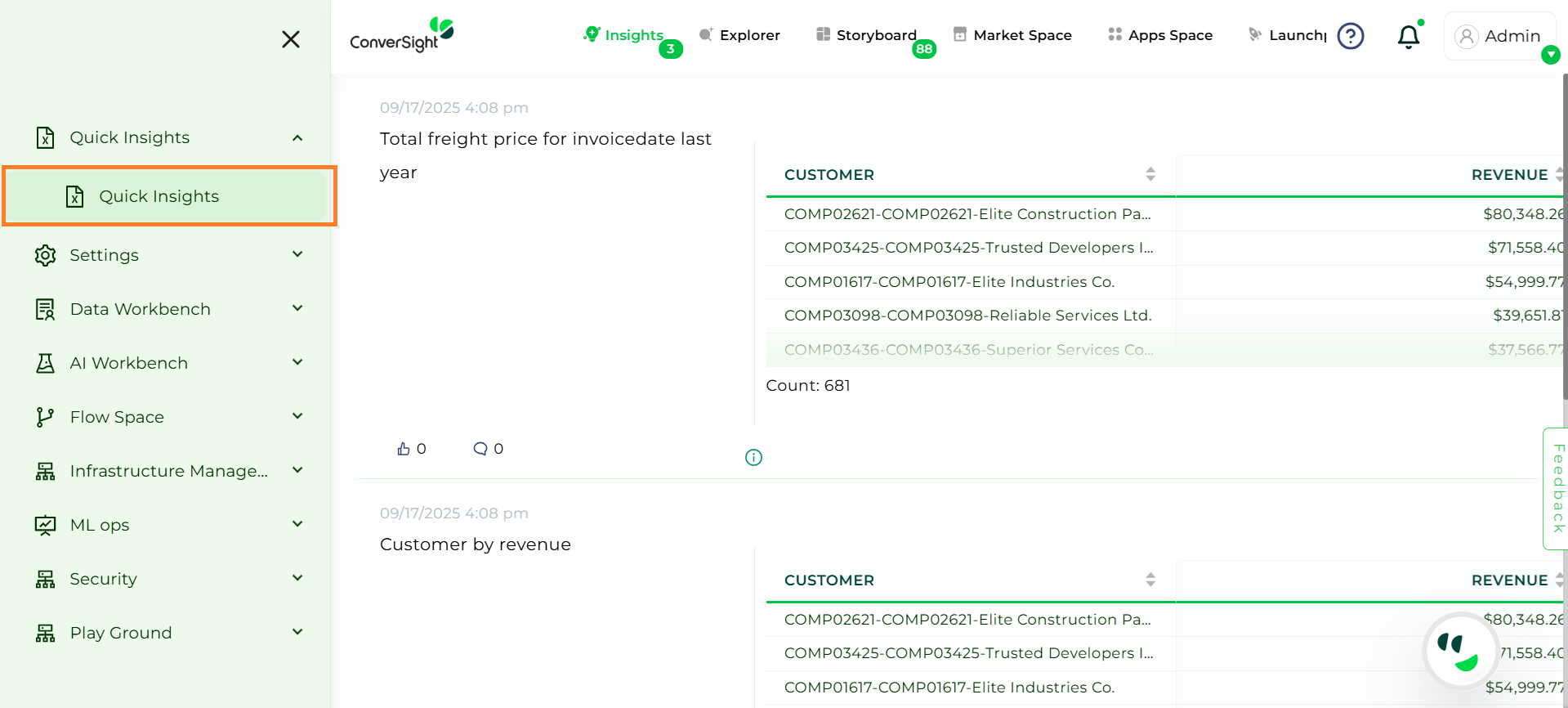This screenshot has width=1568, height=708.
Task: Open the help question mark icon
Action: coord(1350,36)
